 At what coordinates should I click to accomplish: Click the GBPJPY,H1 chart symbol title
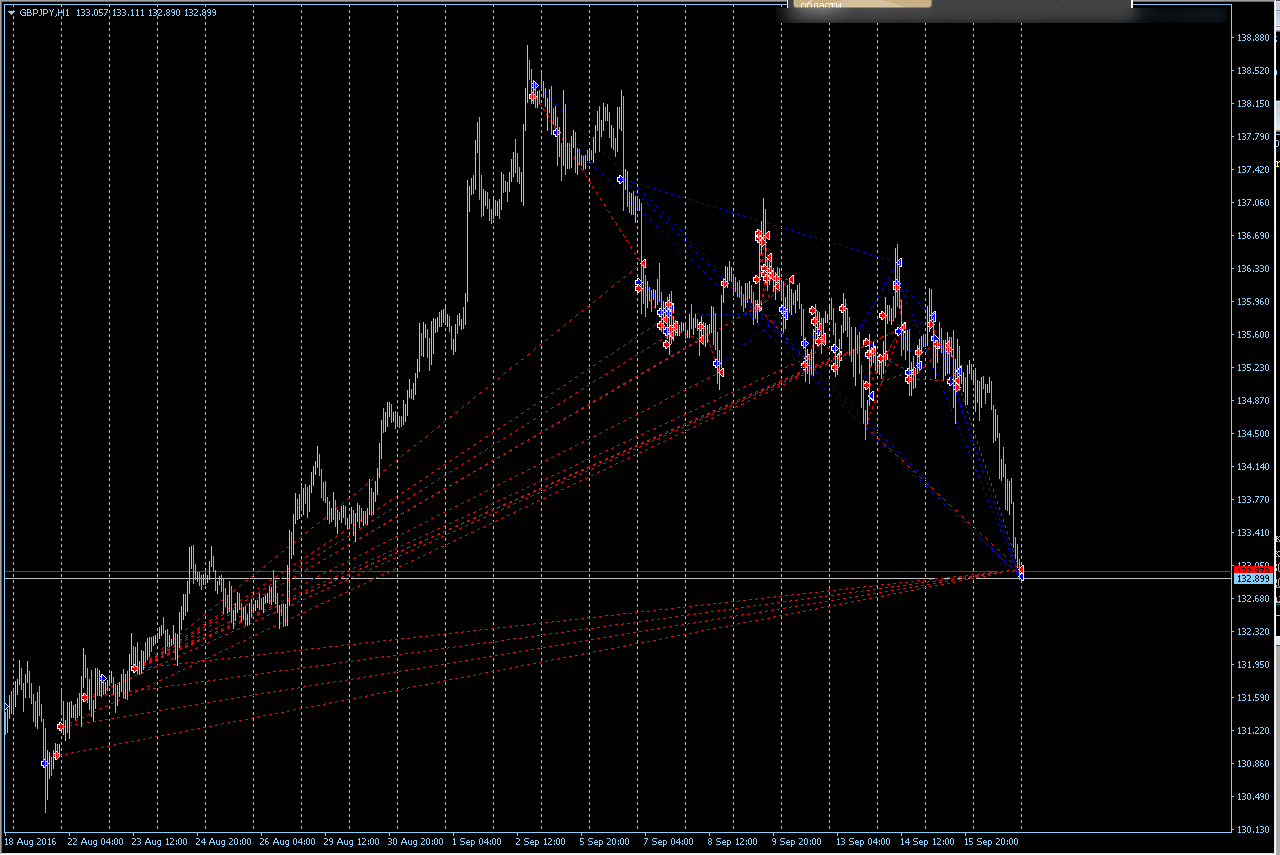pos(44,13)
